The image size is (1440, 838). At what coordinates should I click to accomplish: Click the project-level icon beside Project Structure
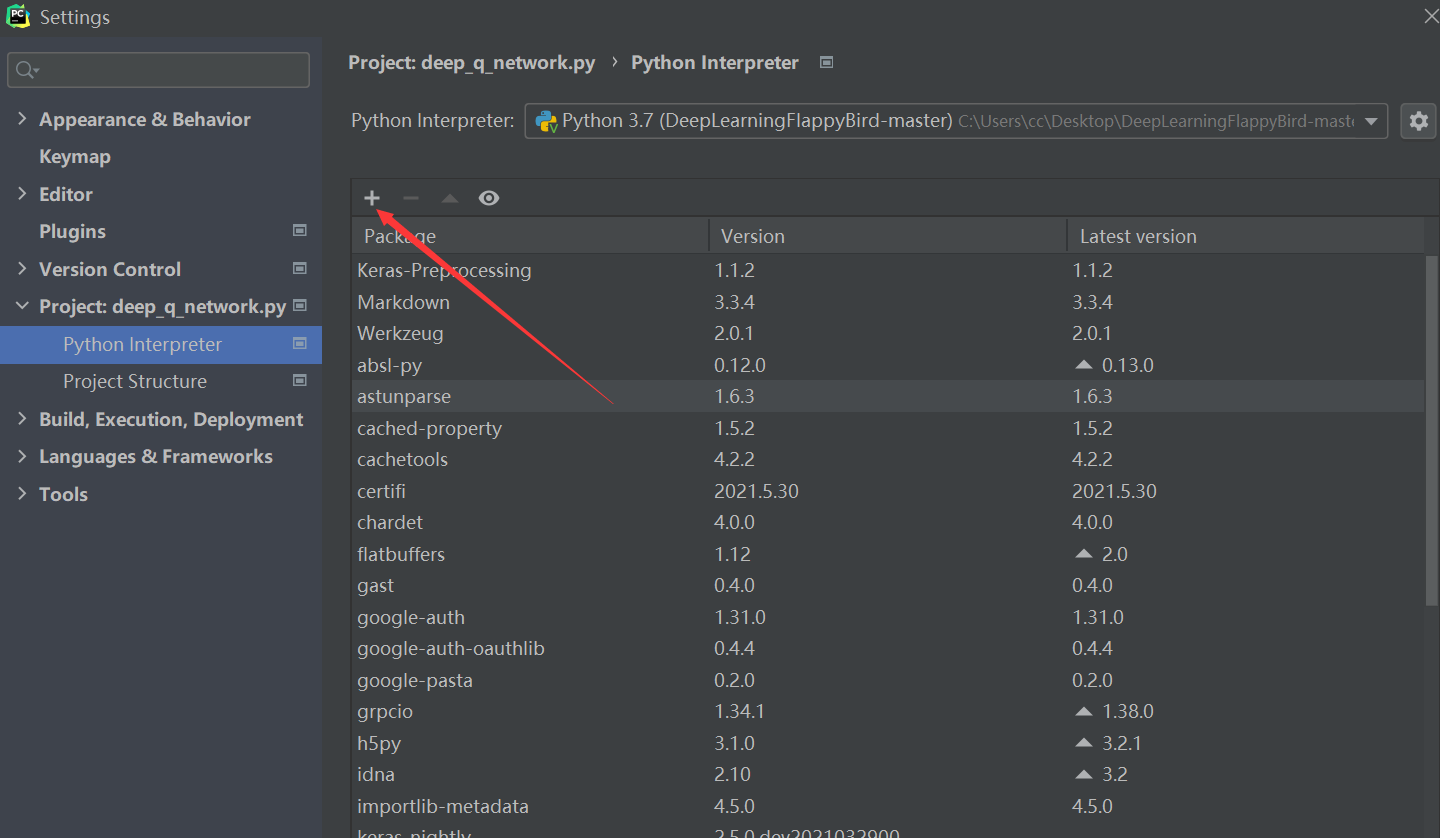coord(299,380)
